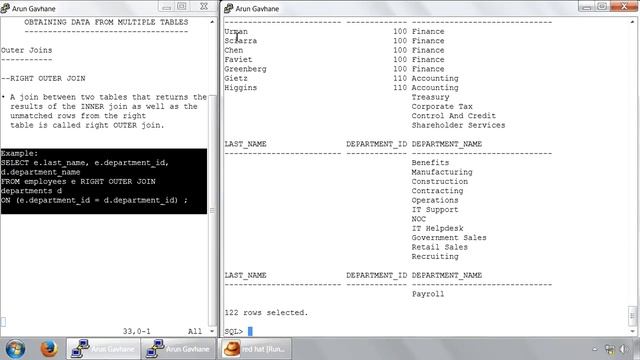Click the volume speaker tray icon
Image resolution: width=640 pixels, height=360 pixels.
(x=623, y=349)
